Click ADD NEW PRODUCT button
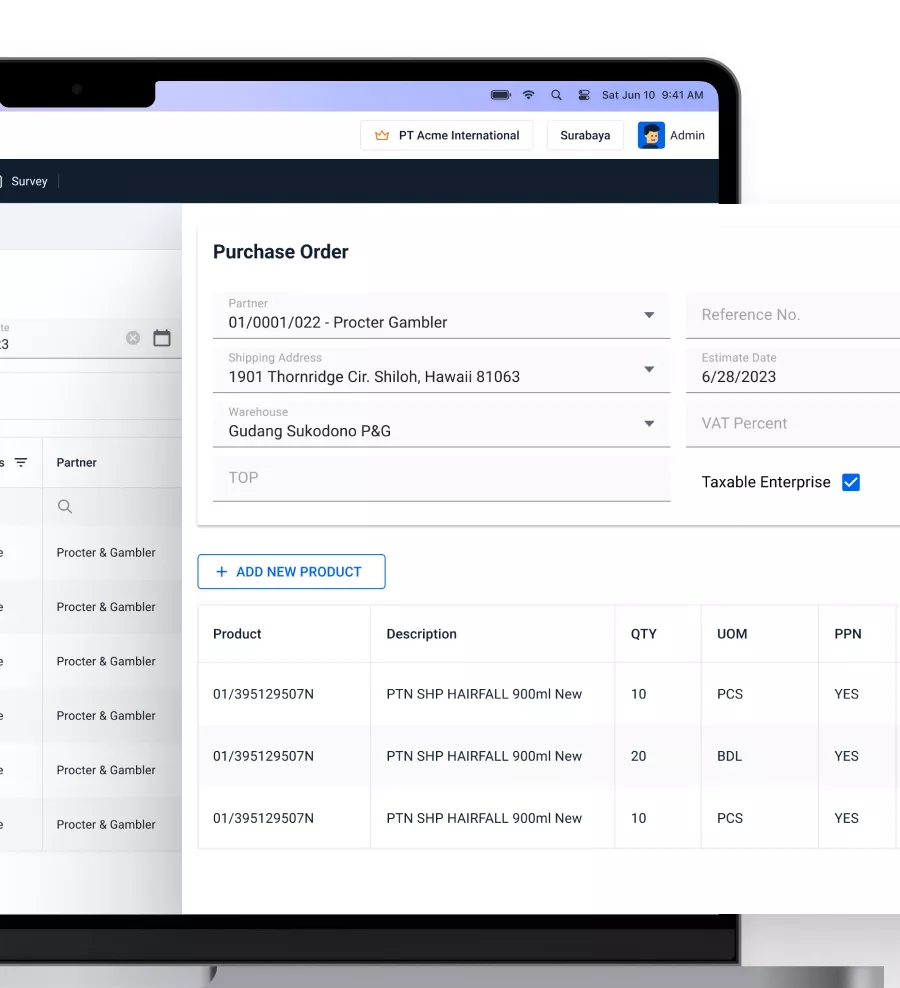Image resolution: width=900 pixels, height=988 pixels. (x=291, y=572)
